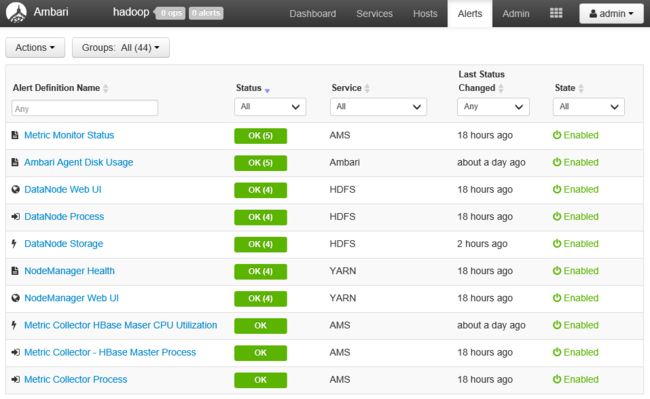Image resolution: width=650 pixels, height=399 pixels.
Task: Click YARN service in NodeManager Health row
Action: (x=342, y=271)
